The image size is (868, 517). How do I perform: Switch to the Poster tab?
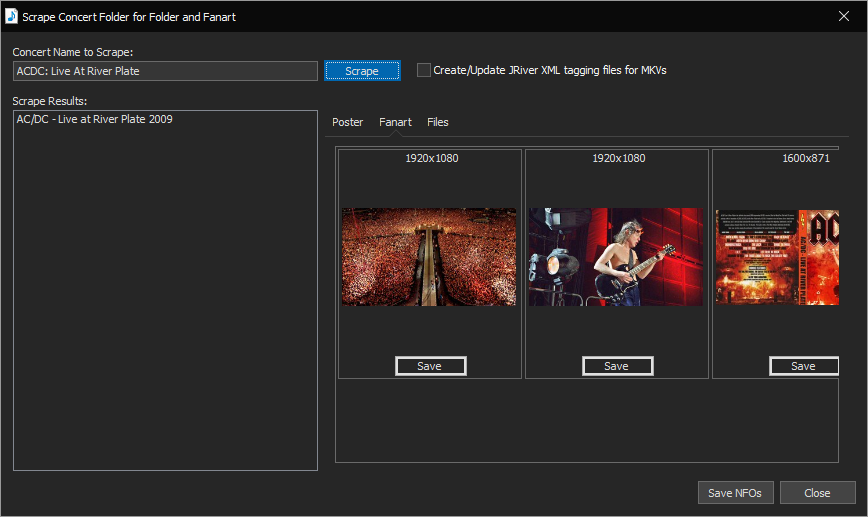(347, 122)
